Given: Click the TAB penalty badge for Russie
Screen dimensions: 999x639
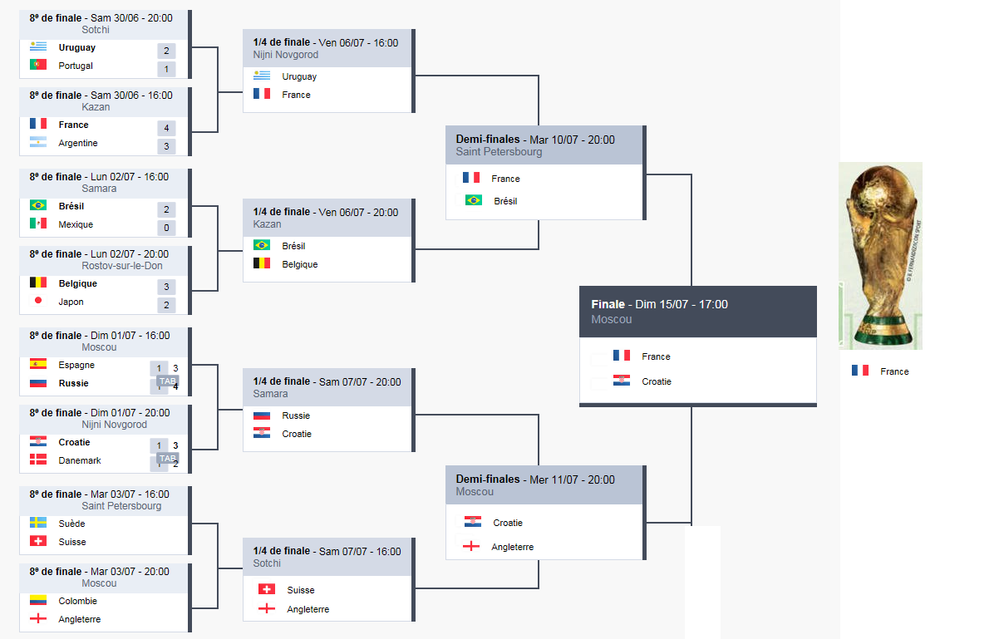Looking at the screenshot, I should 168,381.
